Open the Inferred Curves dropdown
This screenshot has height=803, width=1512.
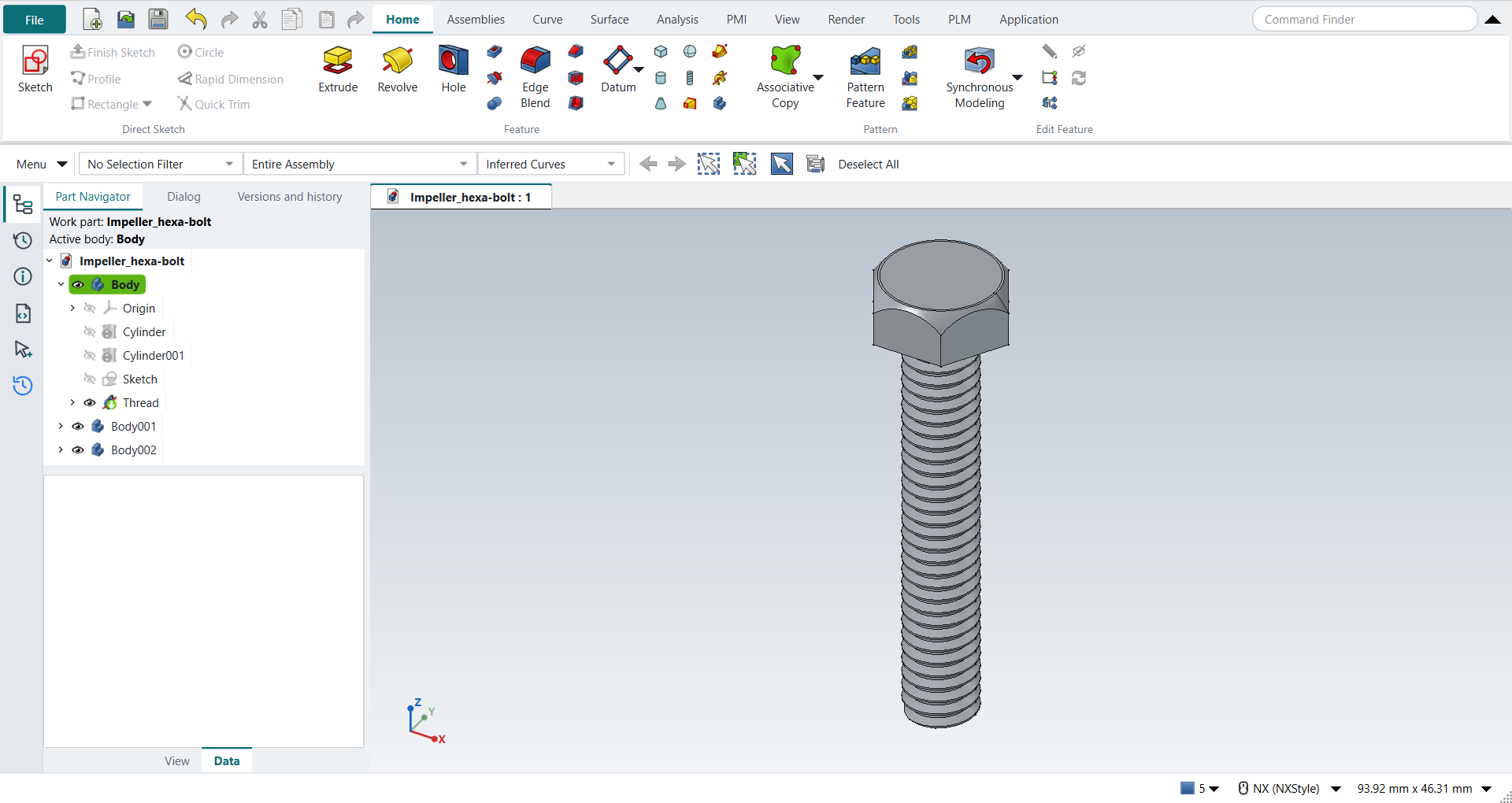pos(550,164)
